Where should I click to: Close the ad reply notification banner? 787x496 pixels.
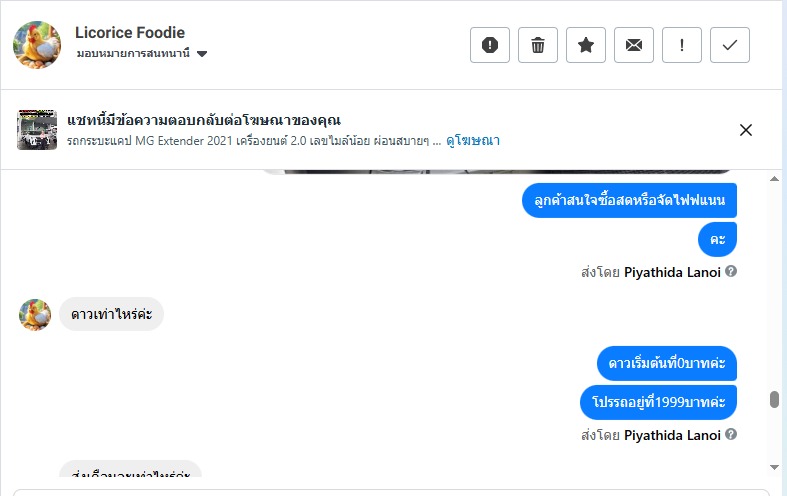(x=745, y=129)
